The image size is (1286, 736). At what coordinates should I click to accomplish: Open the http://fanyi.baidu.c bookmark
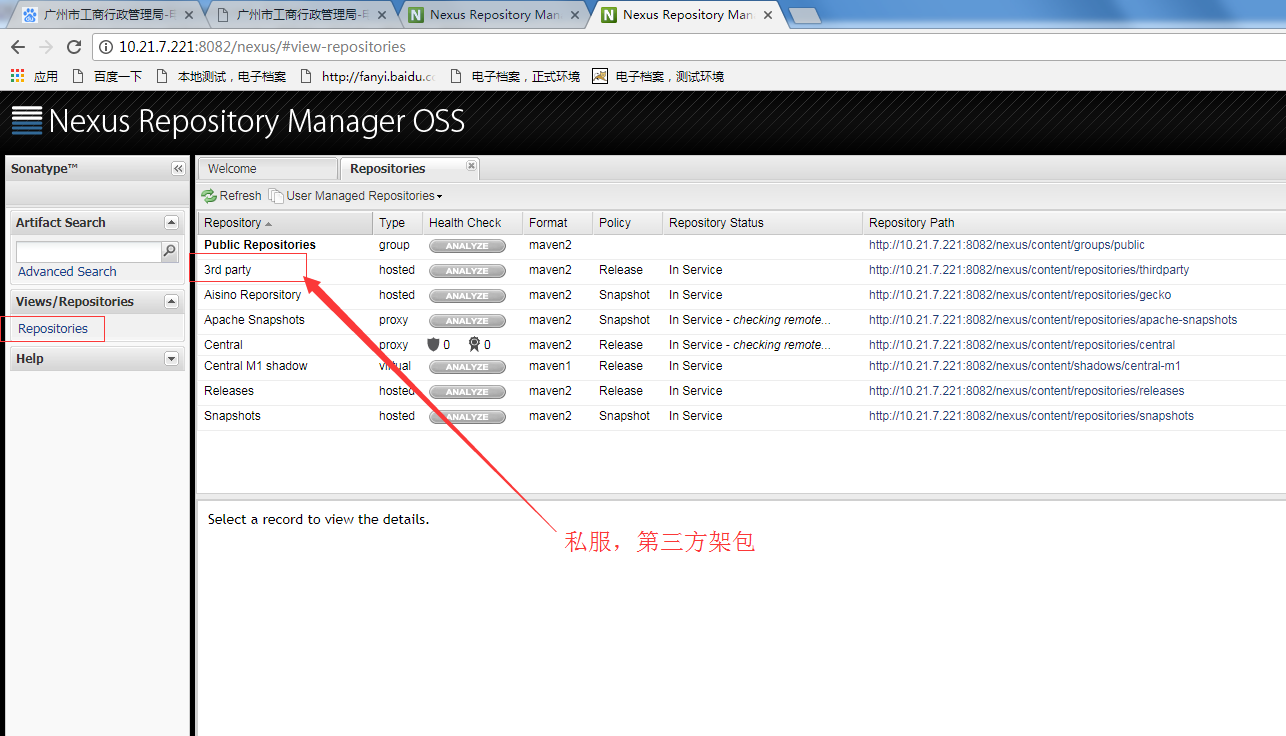click(x=368, y=76)
